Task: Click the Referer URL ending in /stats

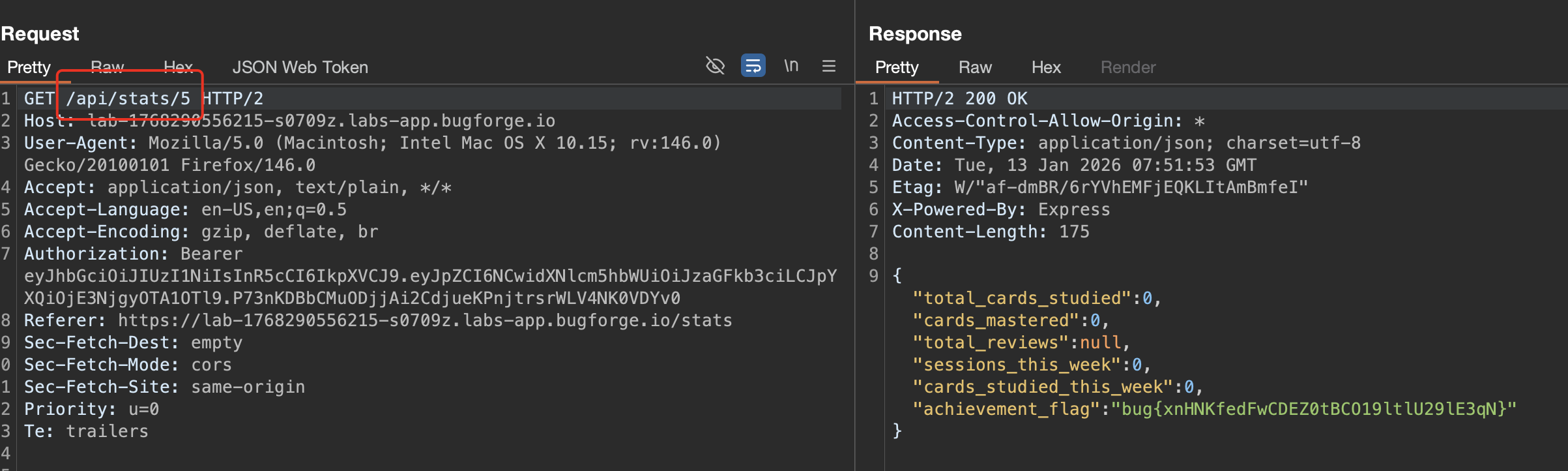Action: [424, 320]
